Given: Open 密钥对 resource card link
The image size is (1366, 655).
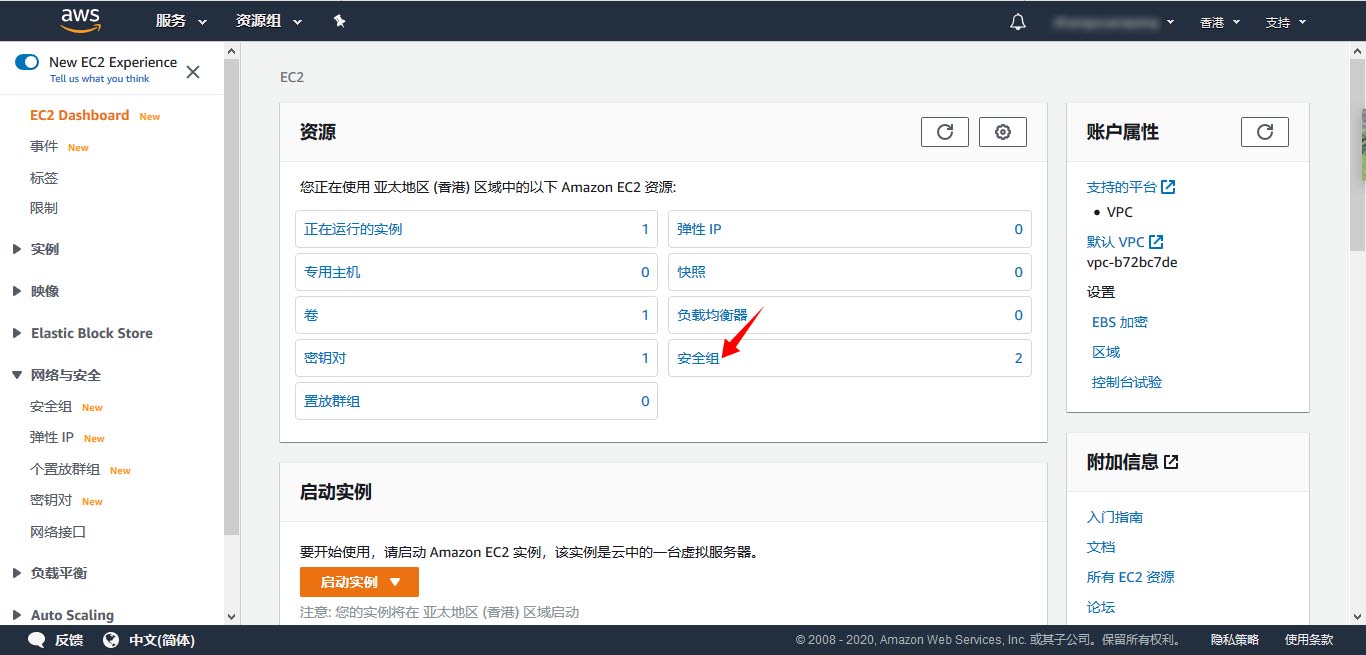Looking at the screenshot, I should [325, 358].
